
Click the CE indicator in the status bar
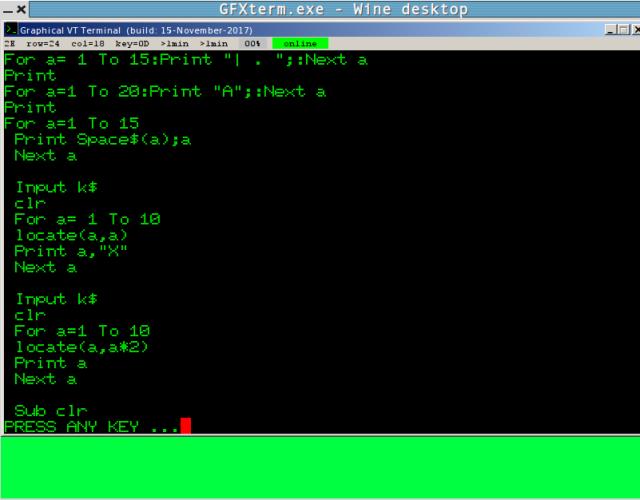9,44
